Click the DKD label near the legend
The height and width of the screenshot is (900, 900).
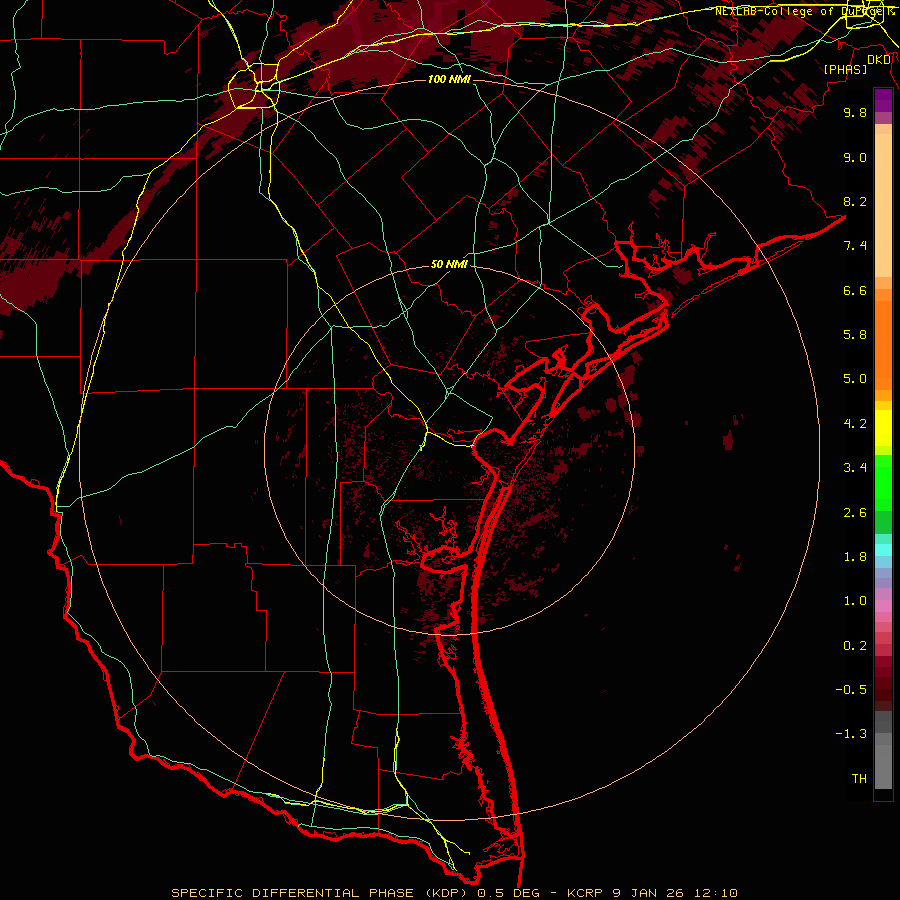tap(879, 60)
